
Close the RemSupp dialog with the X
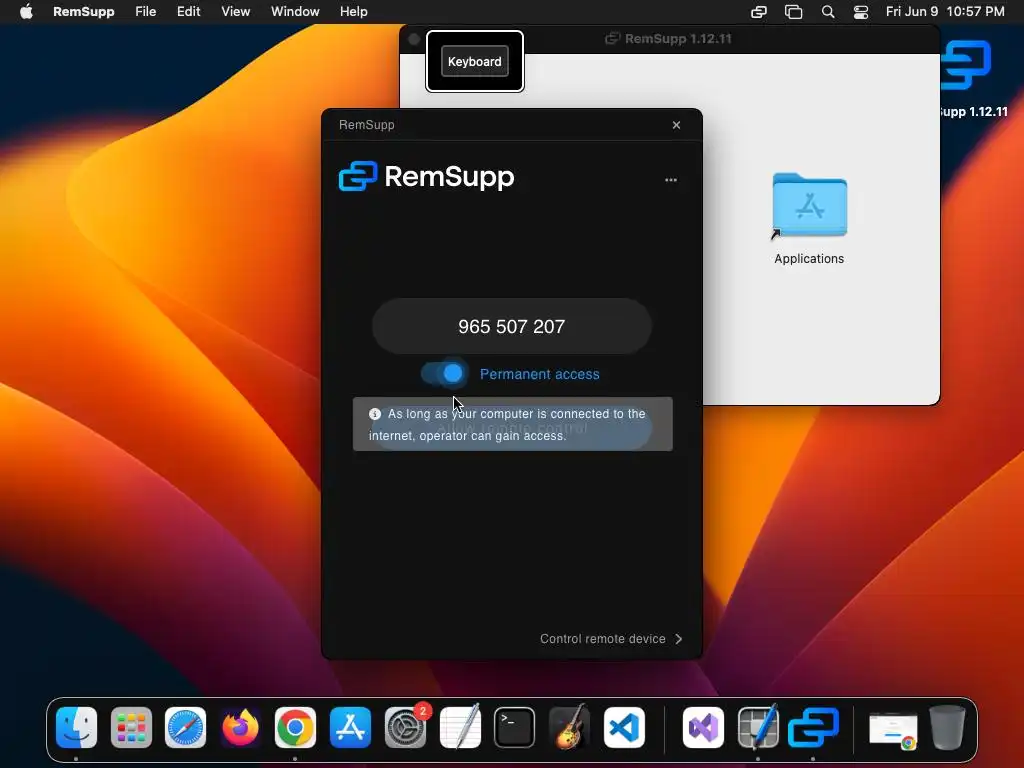coord(677,125)
